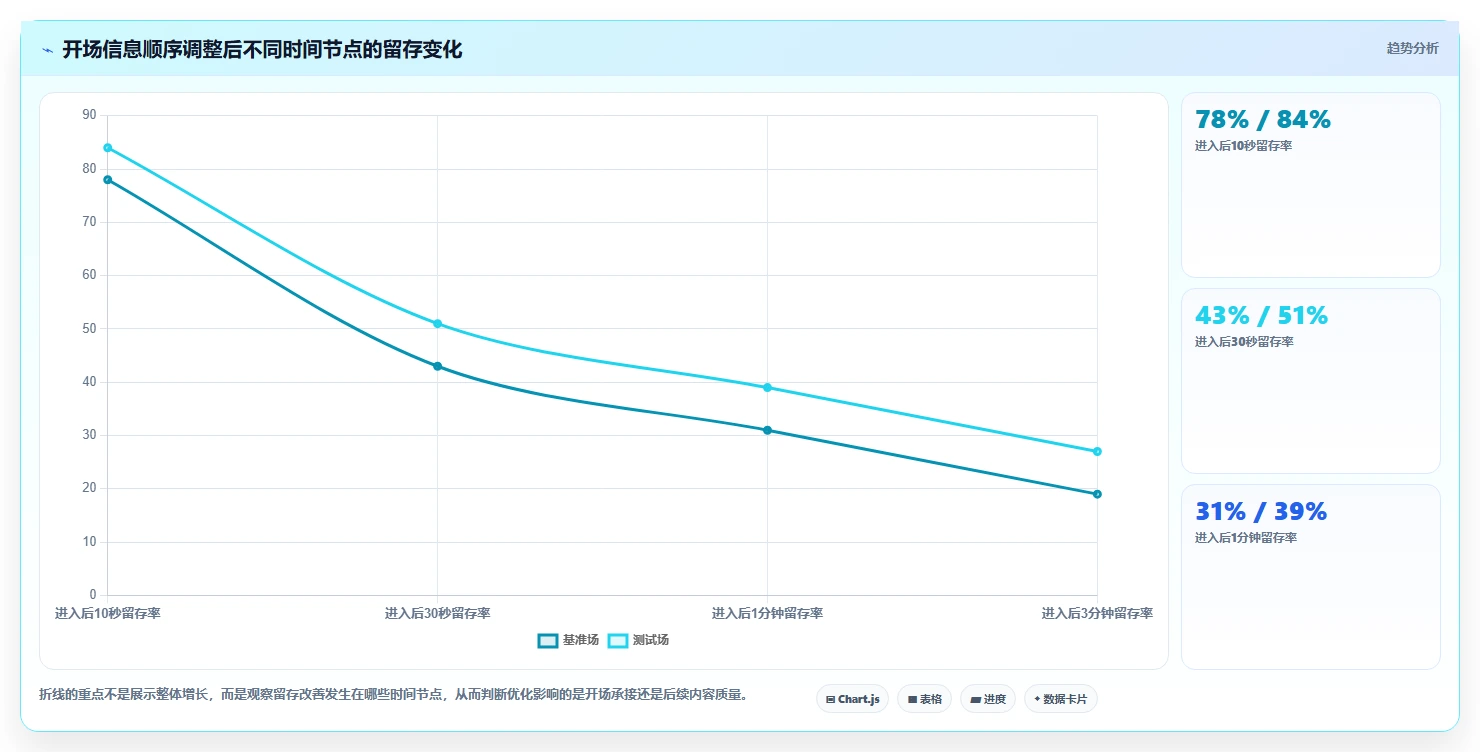Click the 测试场 data point at 10秒
Screen dimensions: 1480x752
point(107,148)
